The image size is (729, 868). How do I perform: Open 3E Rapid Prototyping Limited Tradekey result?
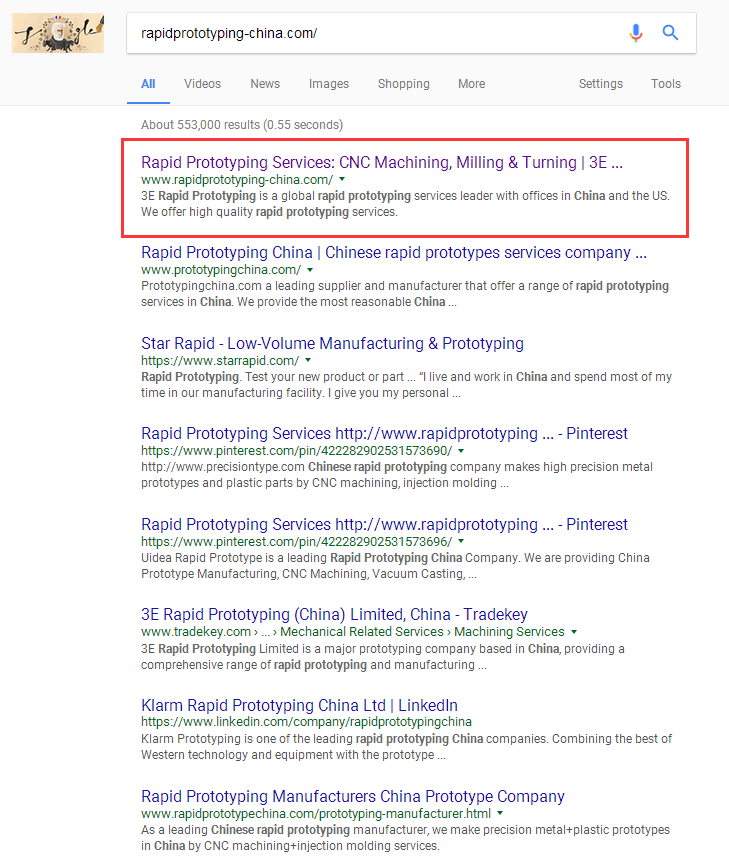pos(334,614)
